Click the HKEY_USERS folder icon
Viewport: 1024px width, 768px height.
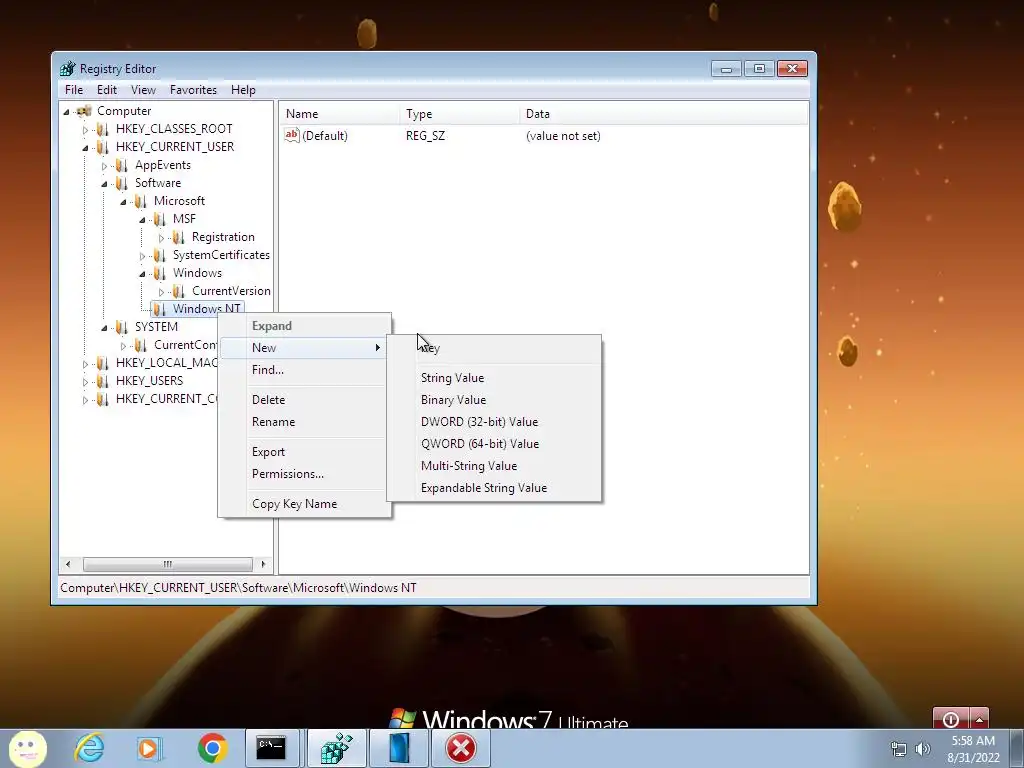pyautogui.click(x=103, y=381)
